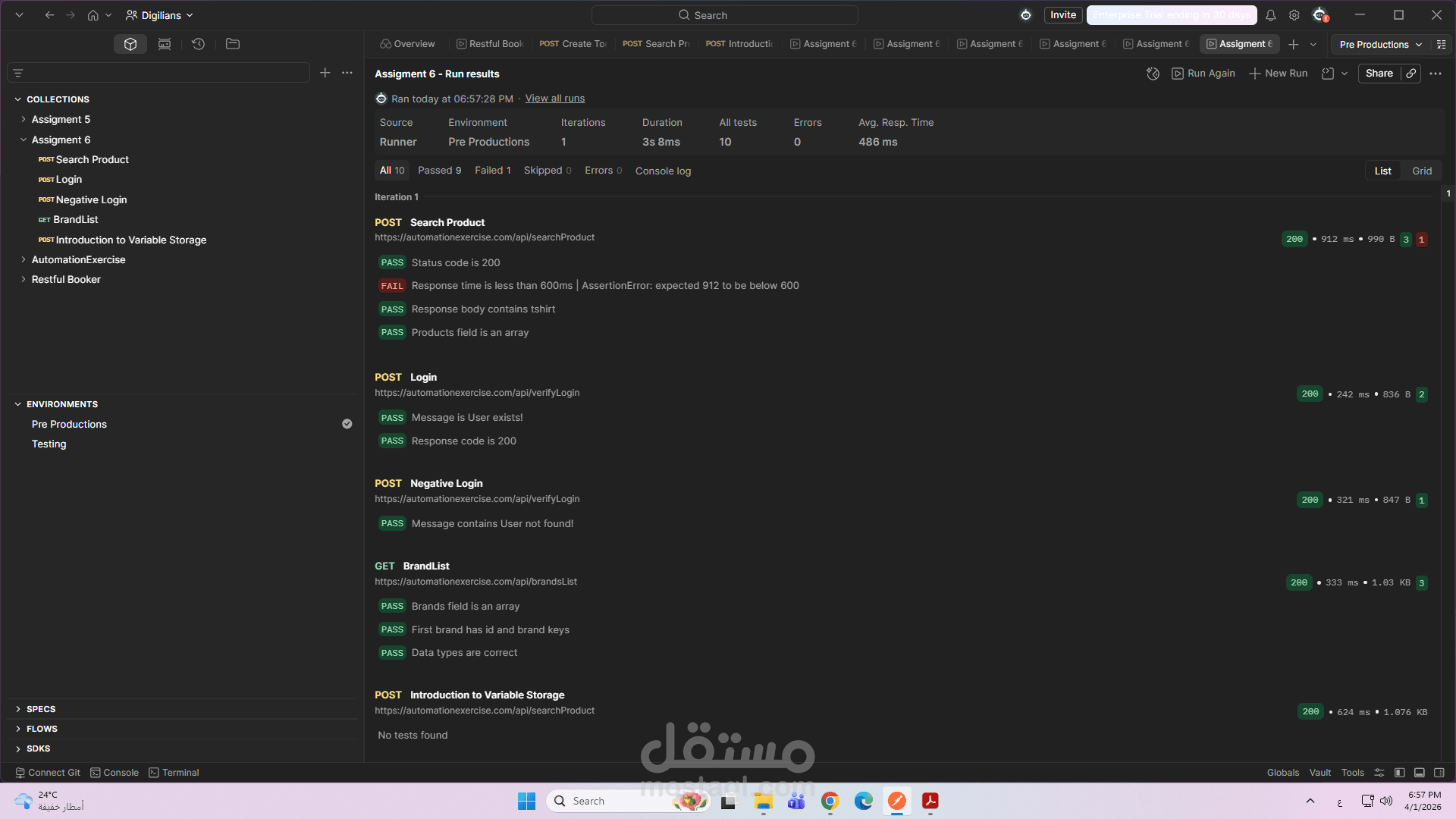Viewport: 1456px width, 819px height.
Task: Open the Files folder icon in sidebar
Action: [232, 44]
